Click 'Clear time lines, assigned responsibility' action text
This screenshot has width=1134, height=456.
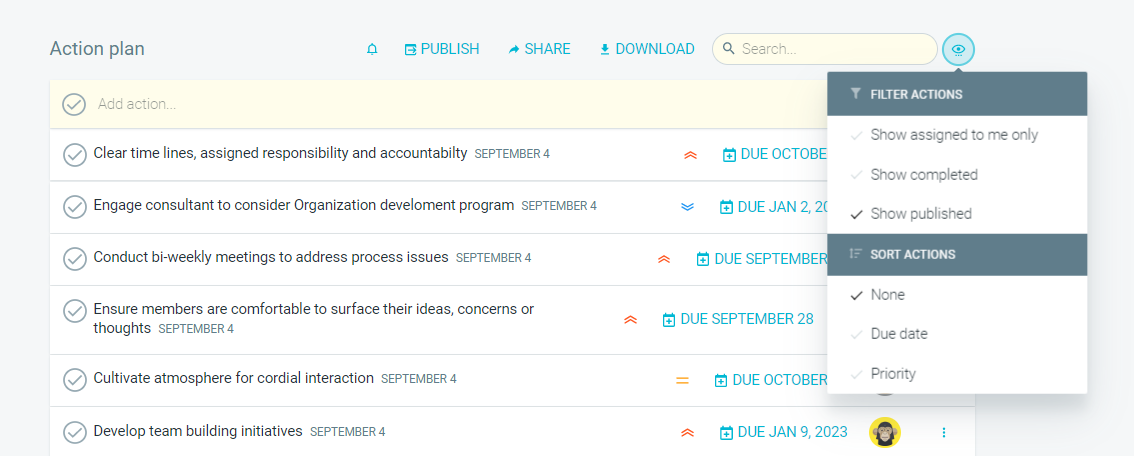coord(281,153)
